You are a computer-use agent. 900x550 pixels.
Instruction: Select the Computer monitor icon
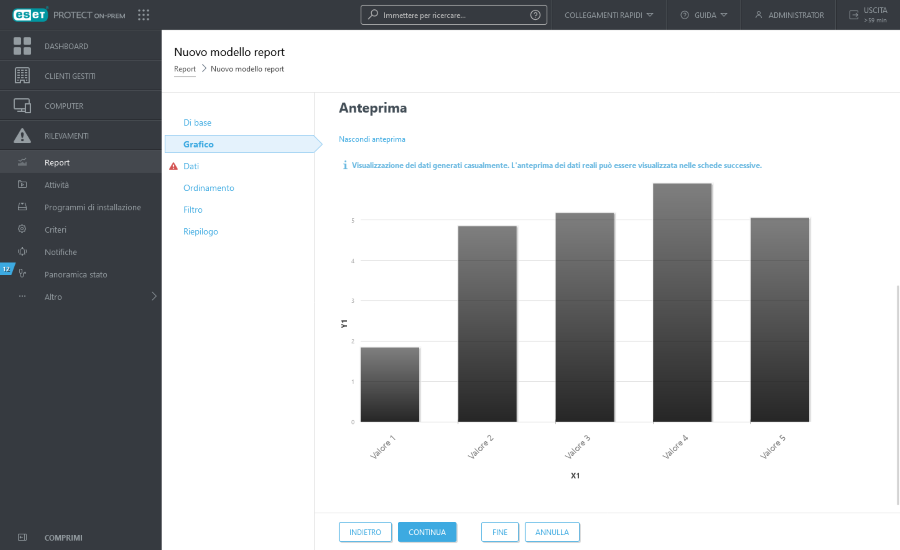22,106
